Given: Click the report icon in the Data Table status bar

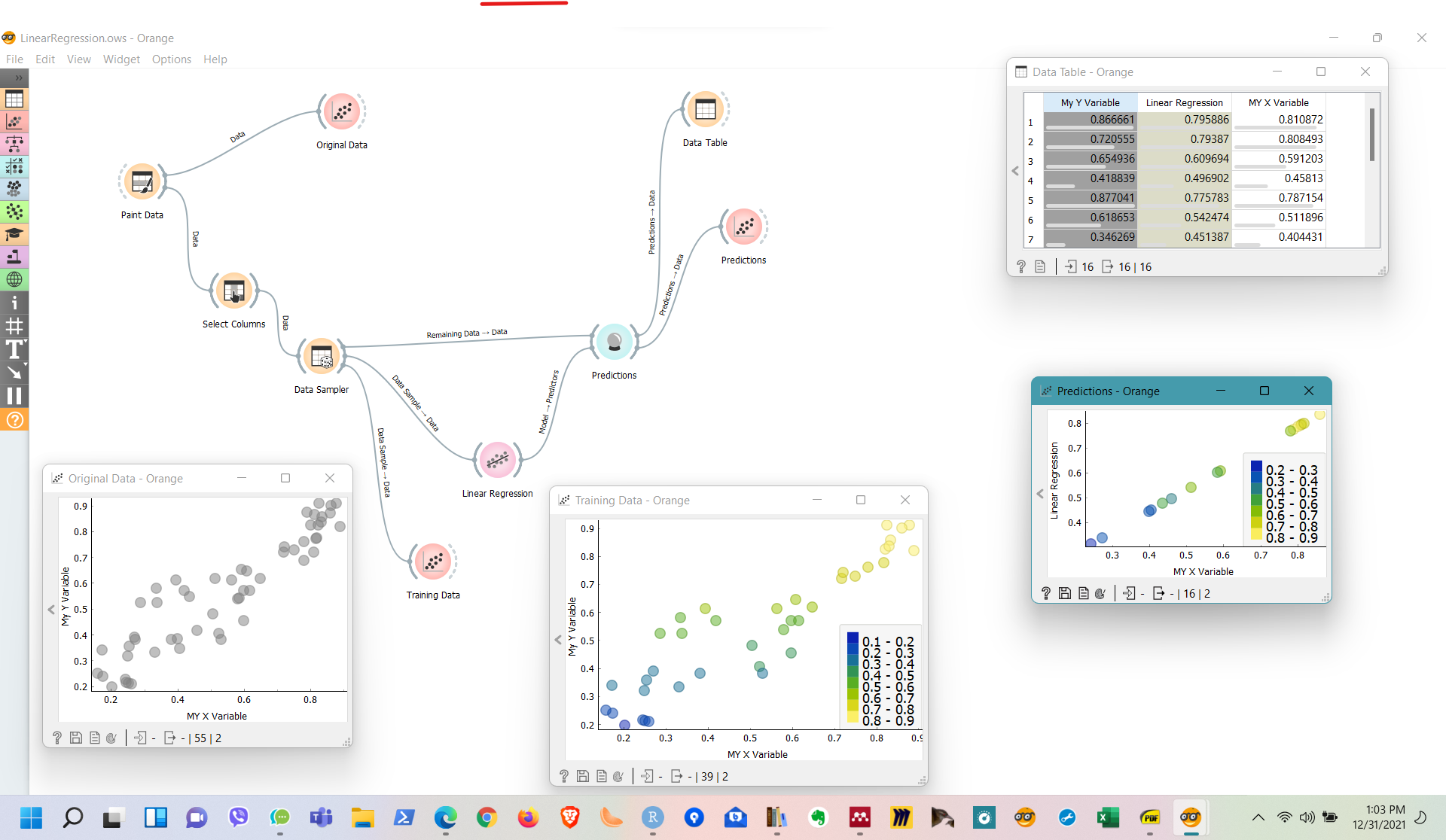Looking at the screenshot, I should [x=1040, y=266].
